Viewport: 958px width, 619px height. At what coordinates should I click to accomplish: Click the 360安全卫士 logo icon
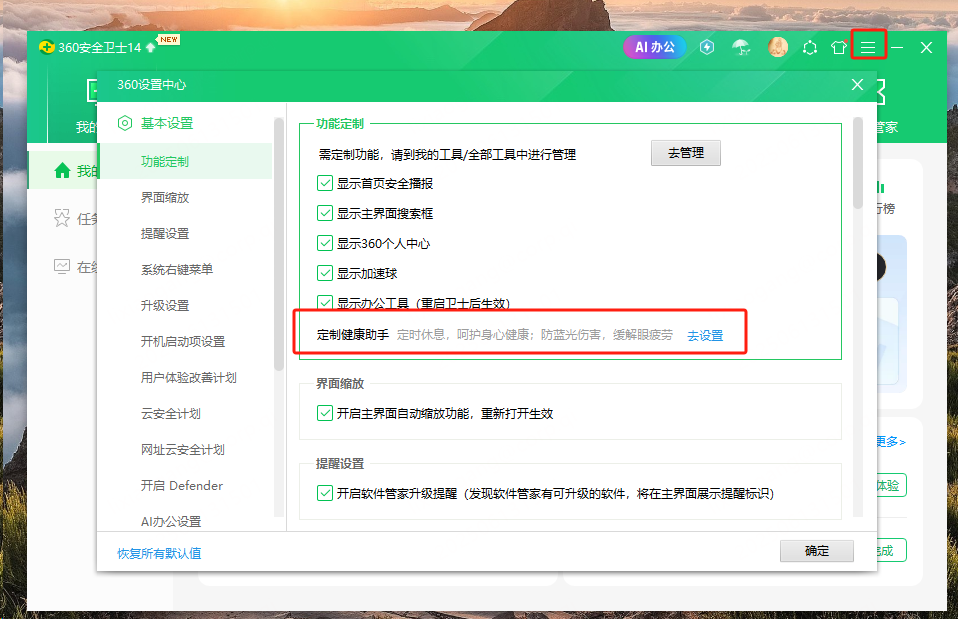point(46,47)
